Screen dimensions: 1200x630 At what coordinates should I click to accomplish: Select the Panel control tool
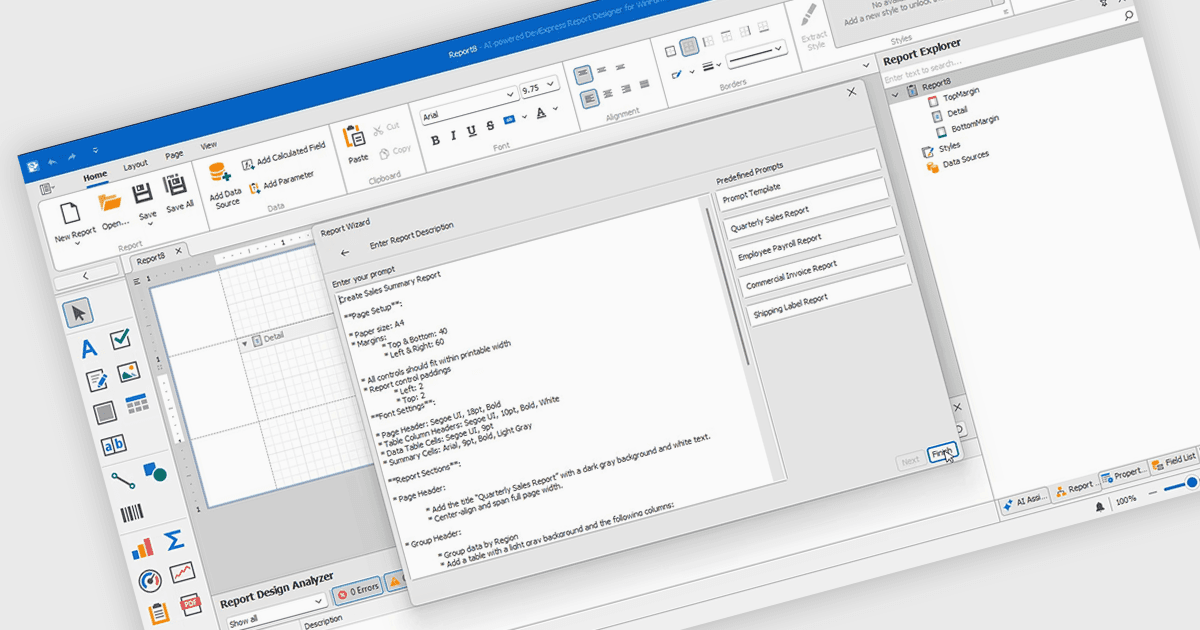coord(104,413)
